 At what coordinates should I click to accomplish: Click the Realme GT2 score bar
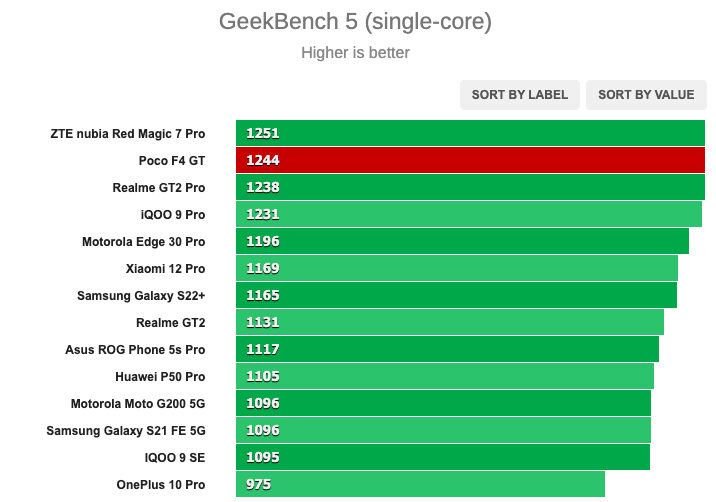pyautogui.click(x=450, y=322)
